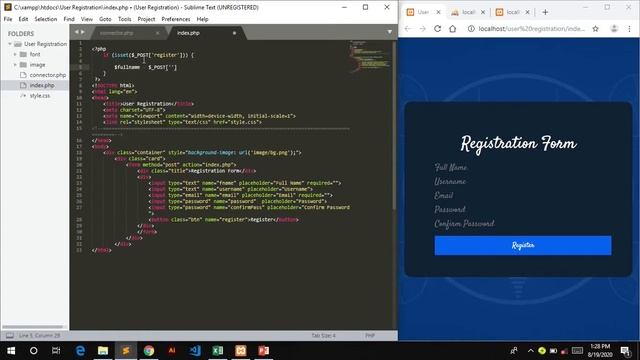The height and width of the screenshot is (360, 640).
Task: Expand the image folder
Action: coord(15,64)
